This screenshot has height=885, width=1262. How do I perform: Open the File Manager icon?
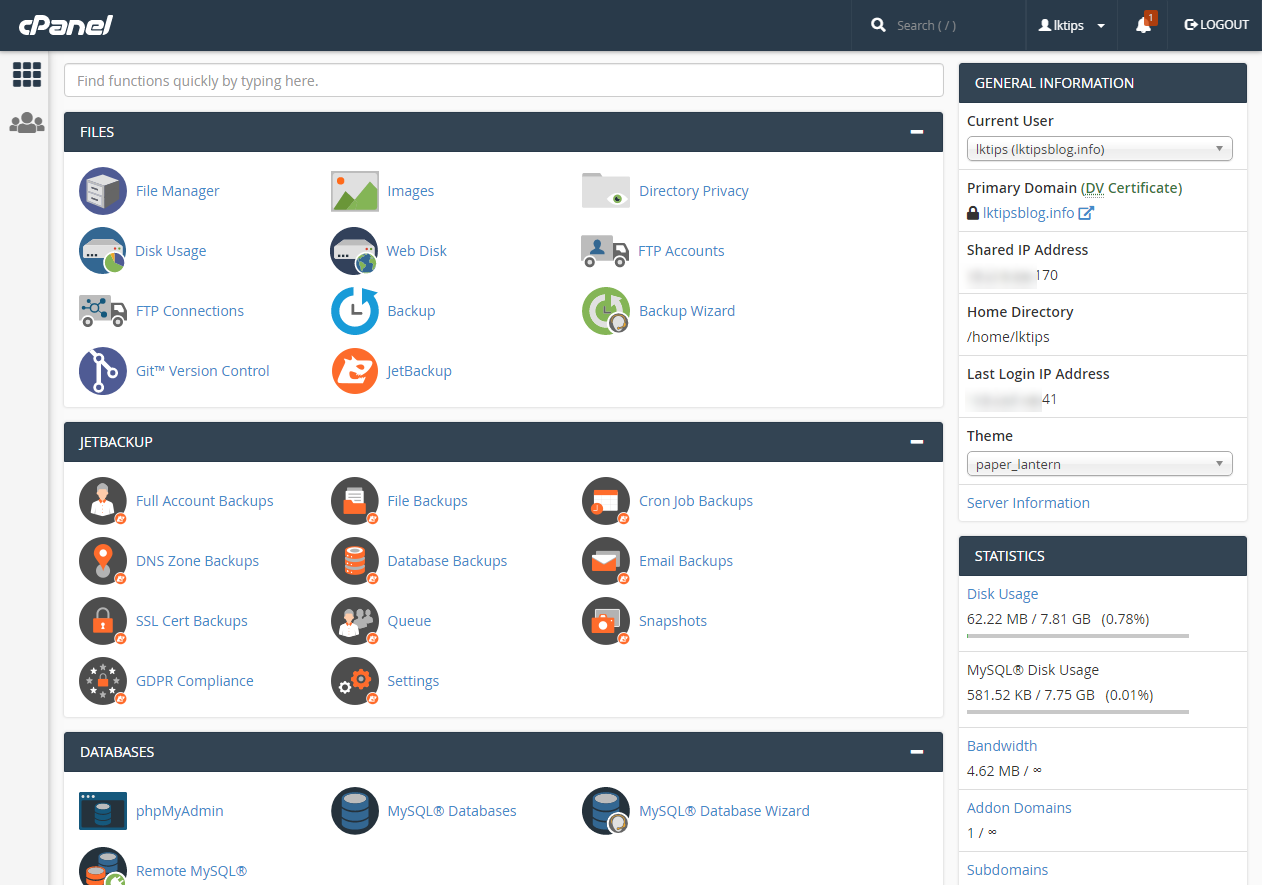[x=103, y=191]
